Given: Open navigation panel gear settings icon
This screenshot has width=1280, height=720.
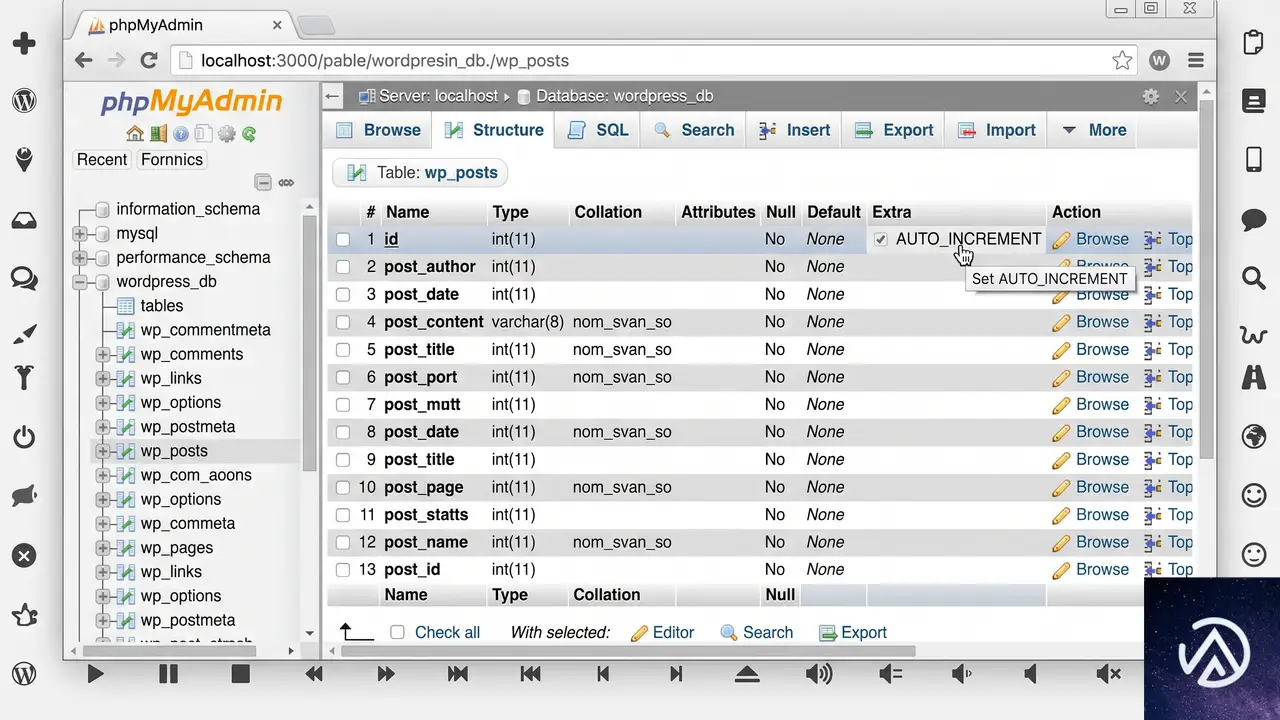Looking at the screenshot, I should [x=226, y=134].
